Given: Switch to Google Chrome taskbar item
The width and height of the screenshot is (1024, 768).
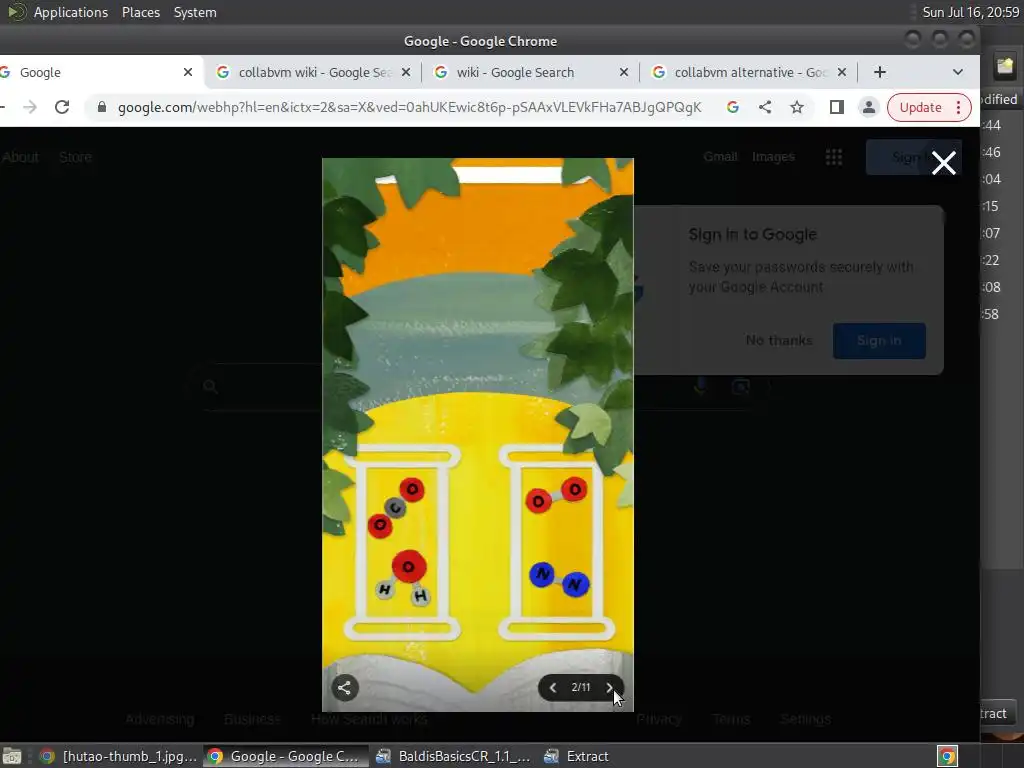Looking at the screenshot, I should (x=285, y=756).
